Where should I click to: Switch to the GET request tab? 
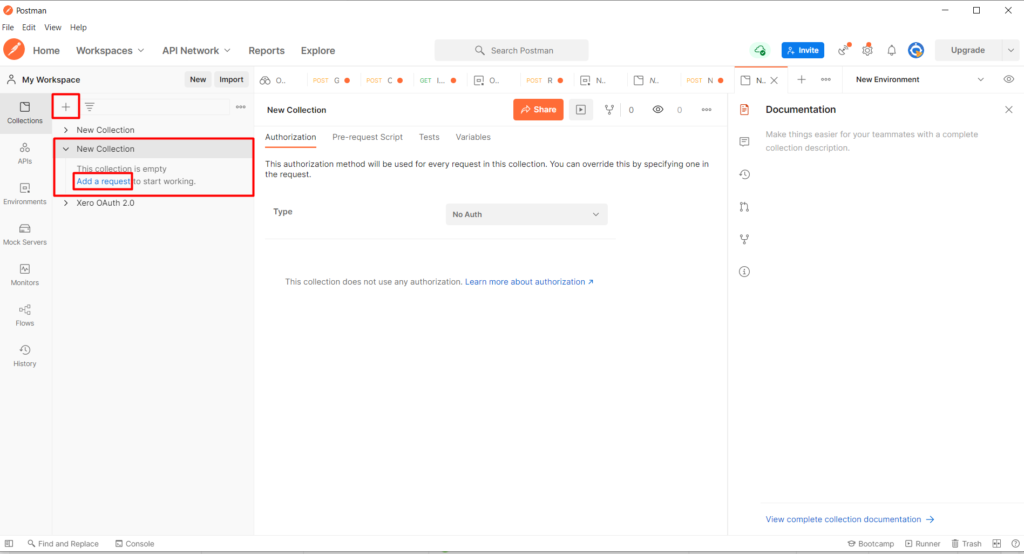tap(438, 80)
